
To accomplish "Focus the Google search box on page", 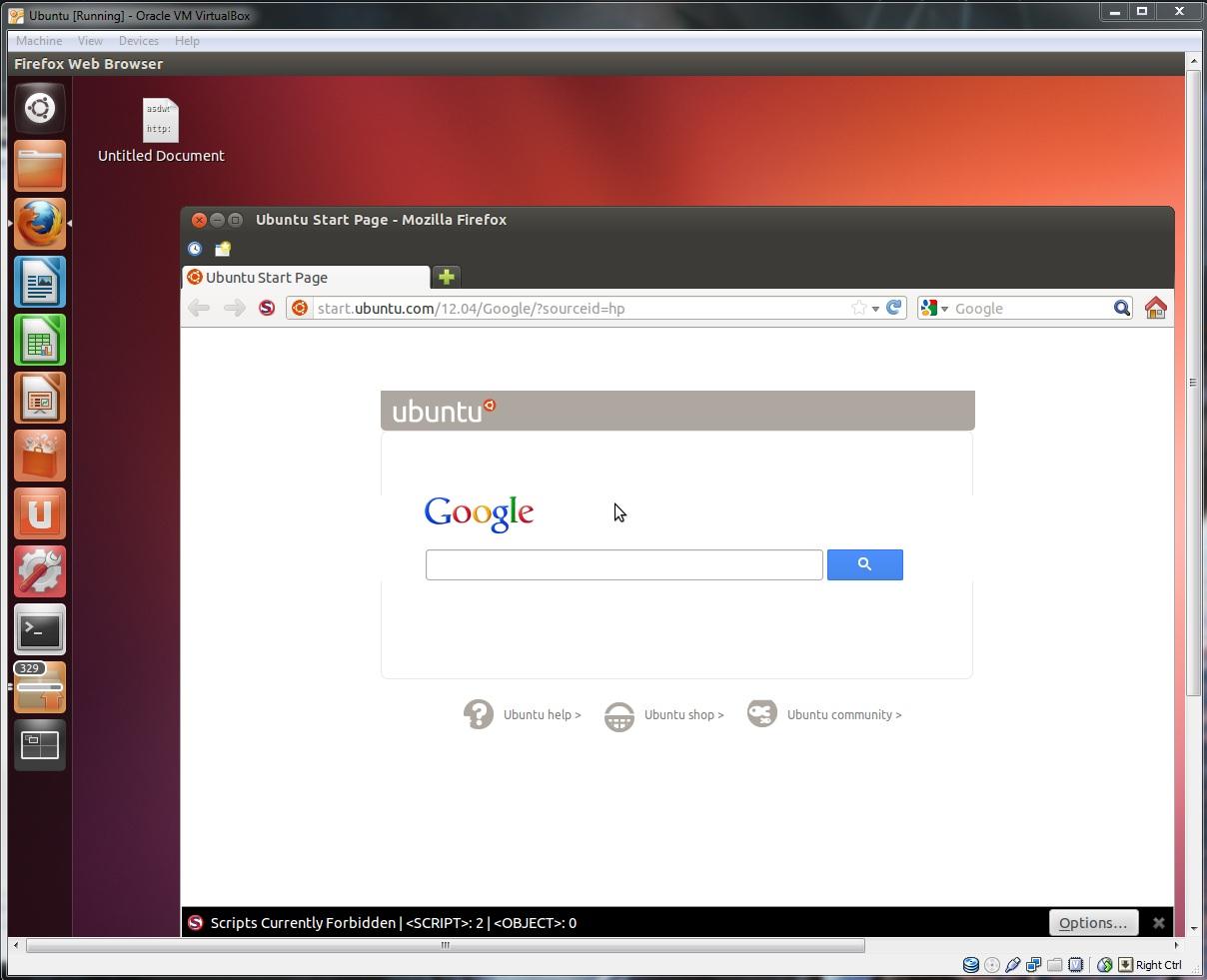I will 624,564.
